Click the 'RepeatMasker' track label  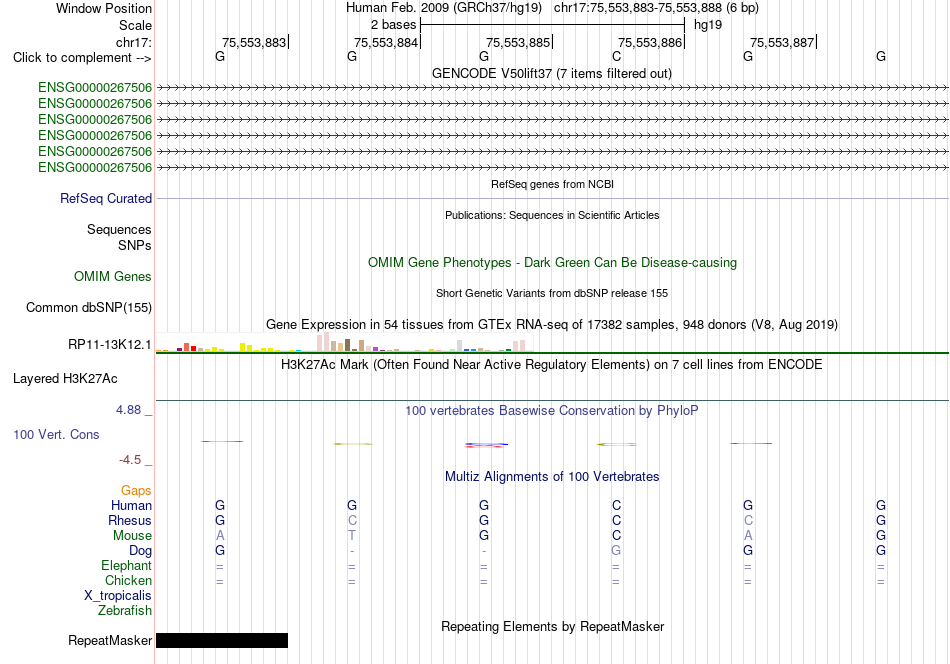tap(110, 641)
